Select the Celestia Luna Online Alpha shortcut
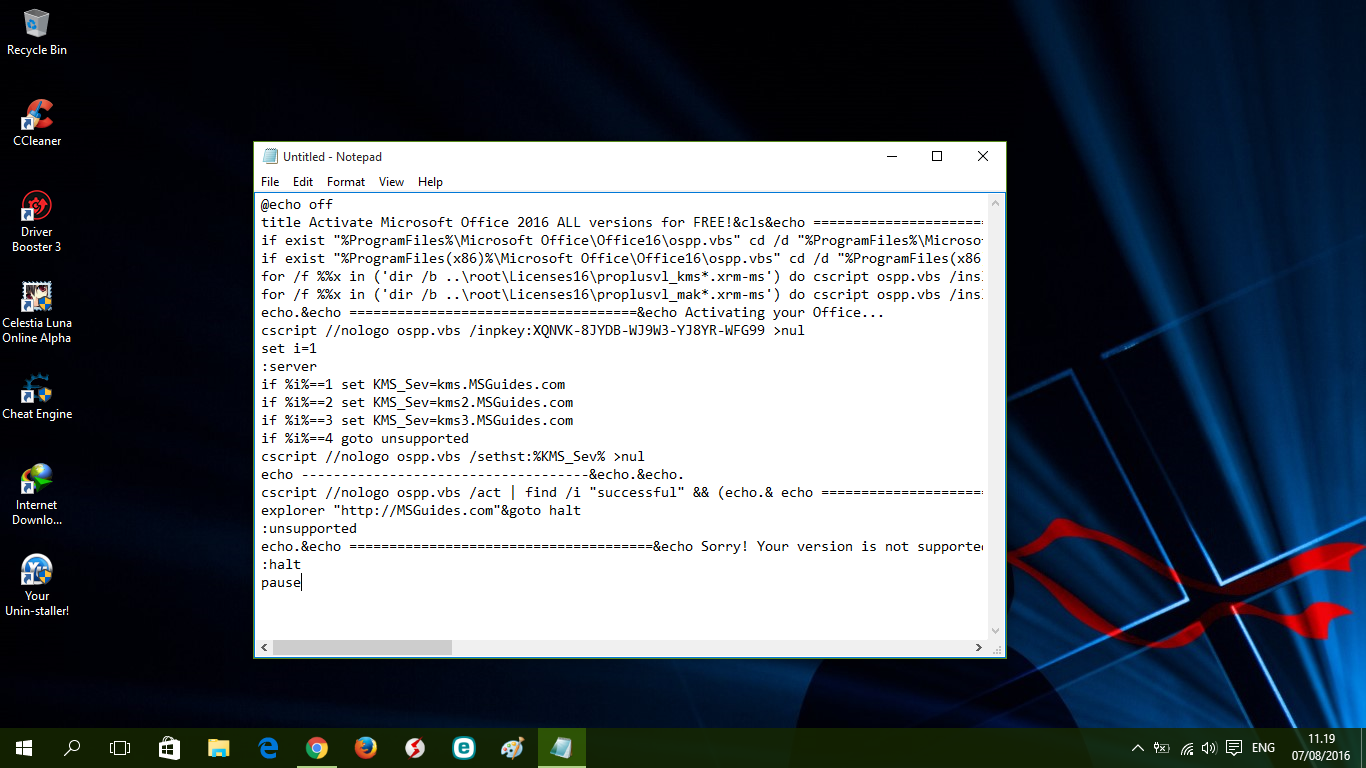 [37, 312]
